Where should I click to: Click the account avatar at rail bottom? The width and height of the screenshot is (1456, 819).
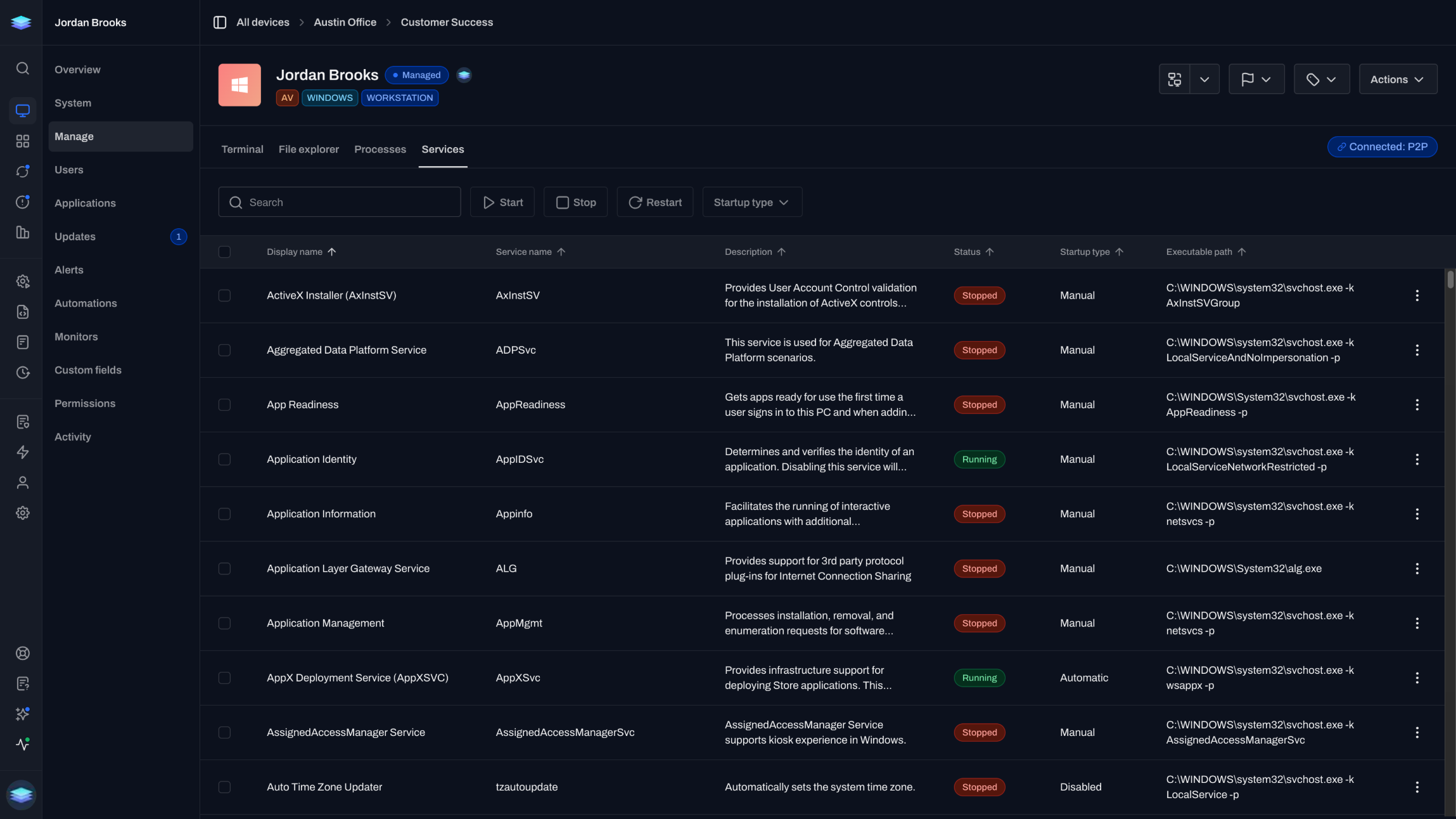point(21,794)
